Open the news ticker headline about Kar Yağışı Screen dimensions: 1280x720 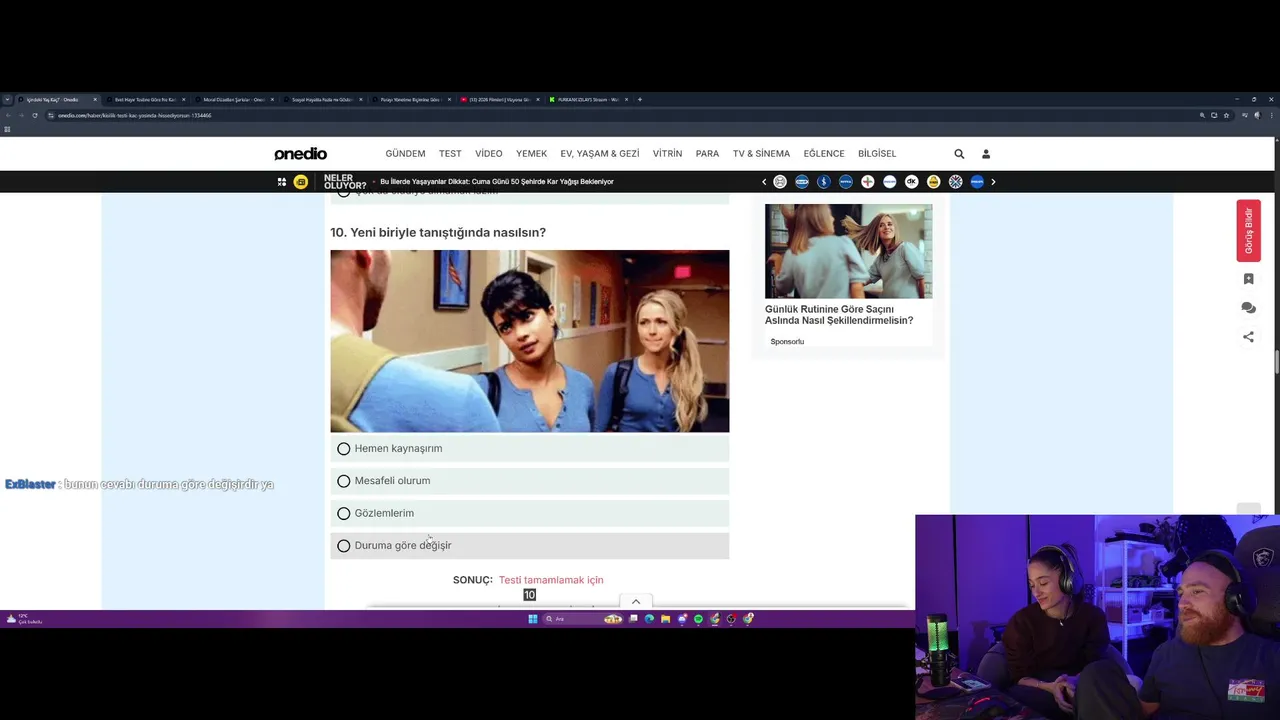pos(497,182)
